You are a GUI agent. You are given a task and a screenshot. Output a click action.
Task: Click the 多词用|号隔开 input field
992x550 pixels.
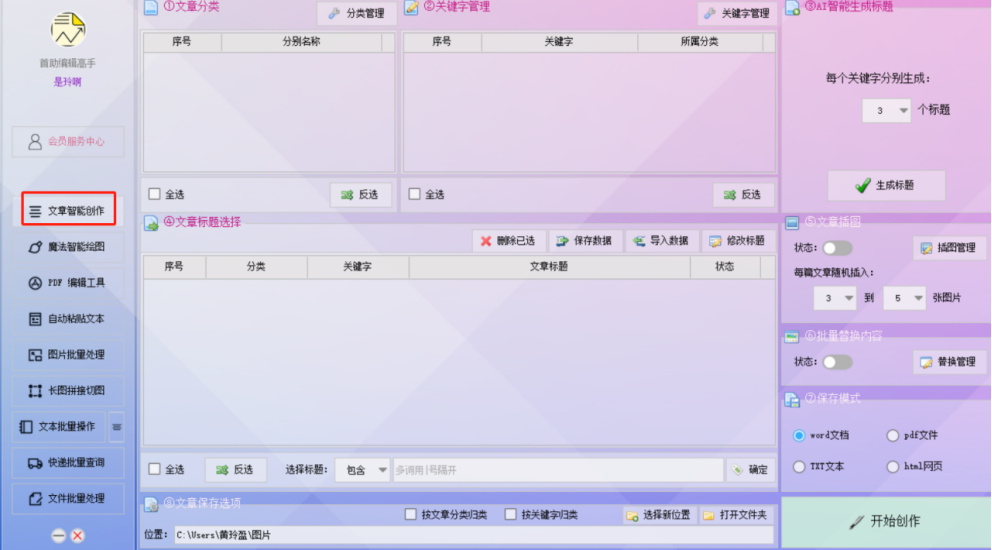coord(558,470)
